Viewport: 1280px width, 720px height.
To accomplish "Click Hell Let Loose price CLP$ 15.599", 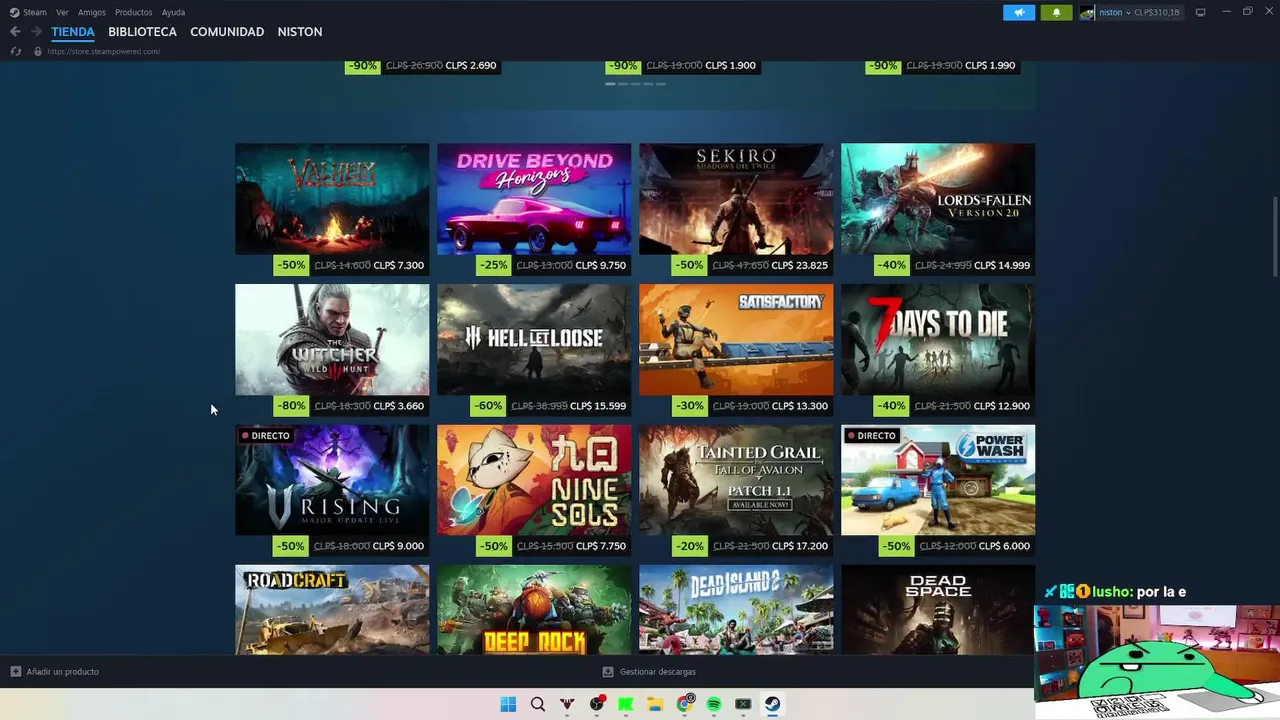I will [597, 406].
